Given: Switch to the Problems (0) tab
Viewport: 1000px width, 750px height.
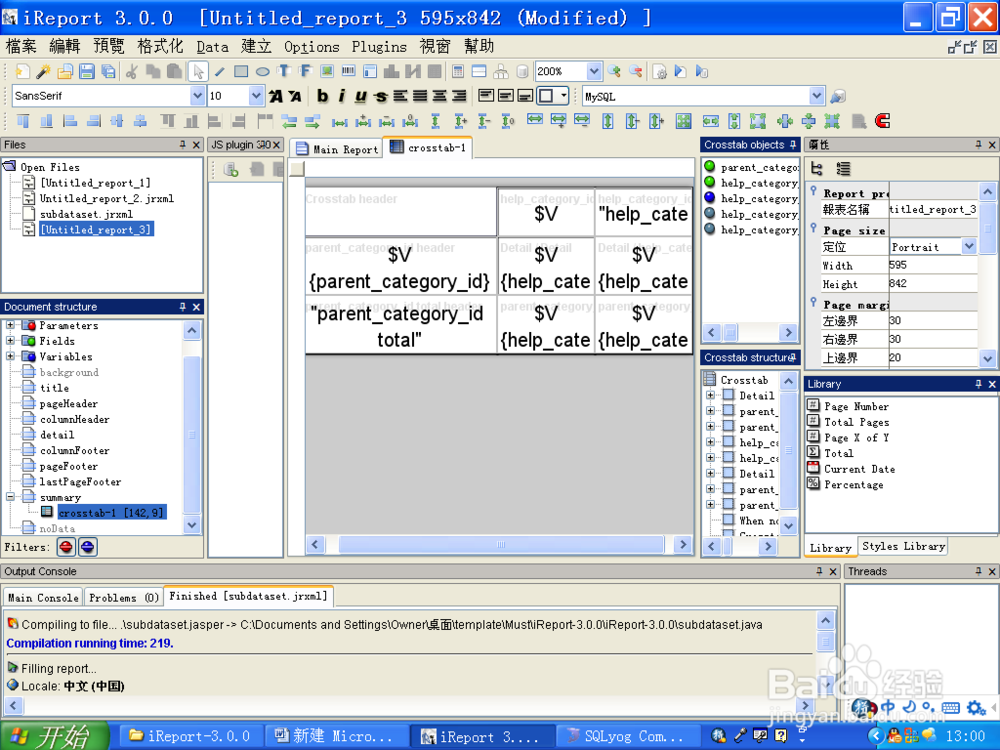Looking at the screenshot, I should [x=124, y=598].
